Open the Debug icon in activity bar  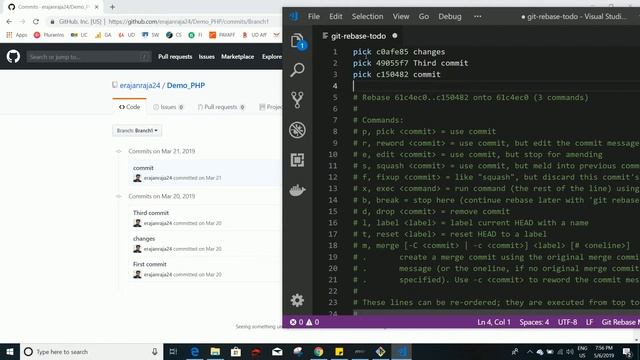click(297, 130)
